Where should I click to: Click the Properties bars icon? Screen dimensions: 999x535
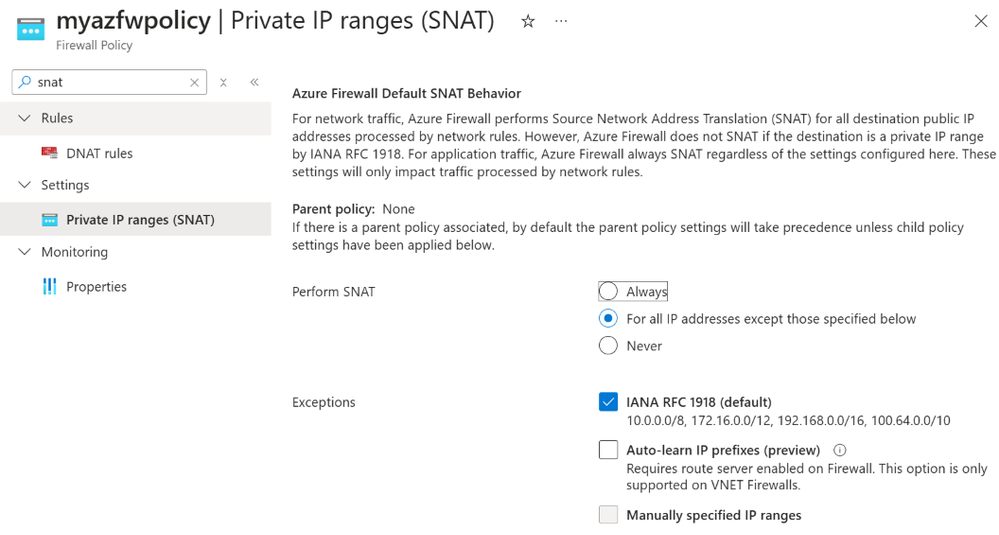(49, 287)
